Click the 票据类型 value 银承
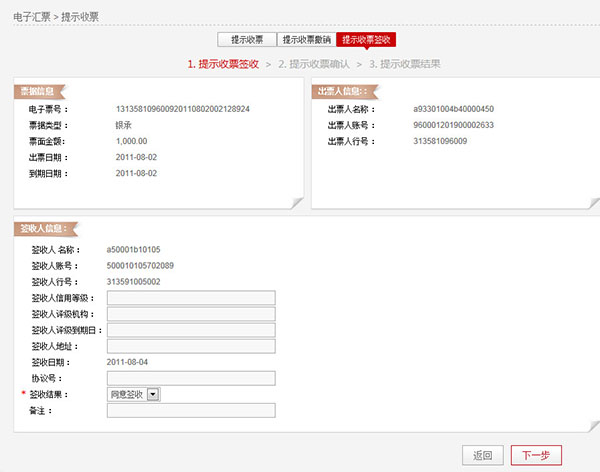The image size is (600, 472). [123, 125]
